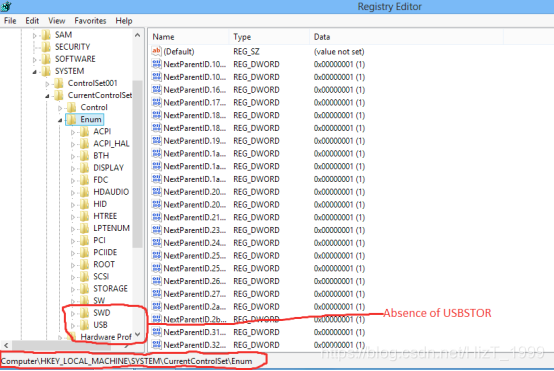Click the '(value not set)' data cell

coord(339,52)
